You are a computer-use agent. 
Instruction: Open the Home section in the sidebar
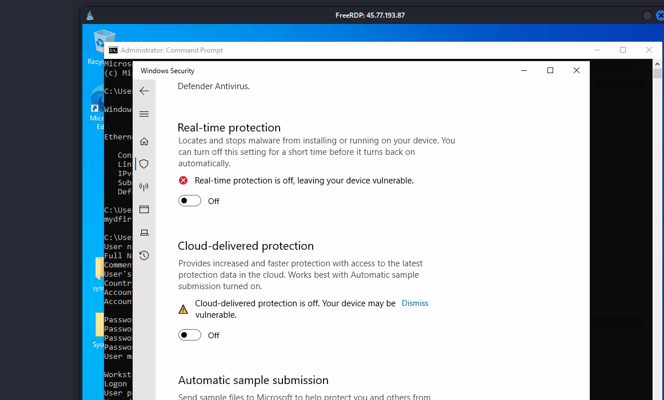coord(144,141)
